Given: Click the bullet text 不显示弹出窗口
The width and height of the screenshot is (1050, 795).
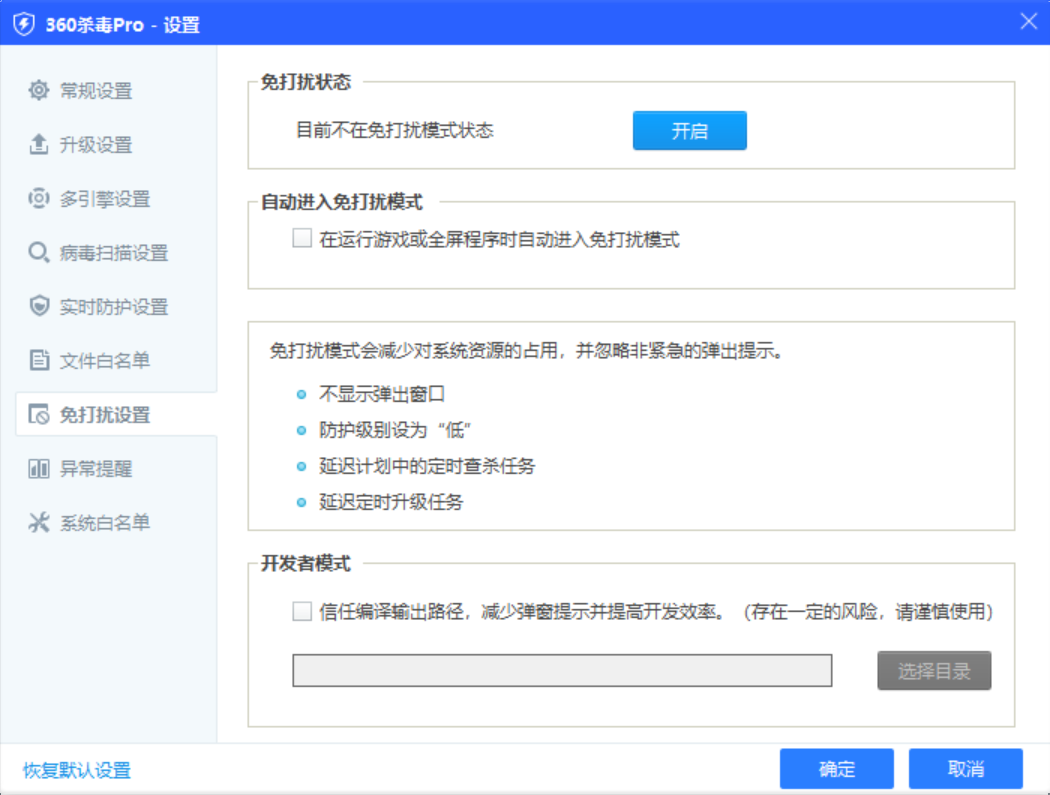Looking at the screenshot, I should [x=382, y=394].
